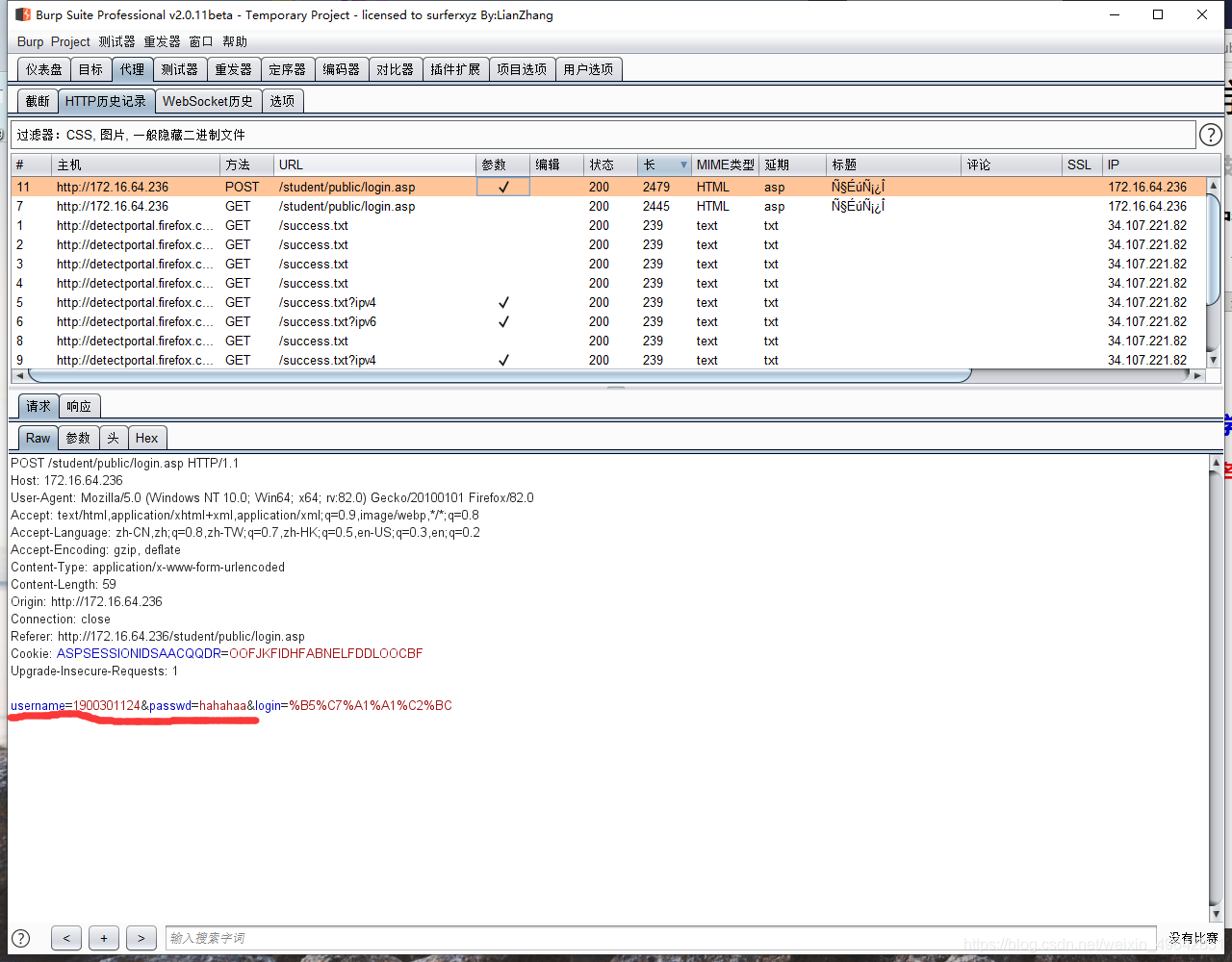The image size is (1232, 962).
Task: Switch to the Hex view tab
Action: click(146, 438)
